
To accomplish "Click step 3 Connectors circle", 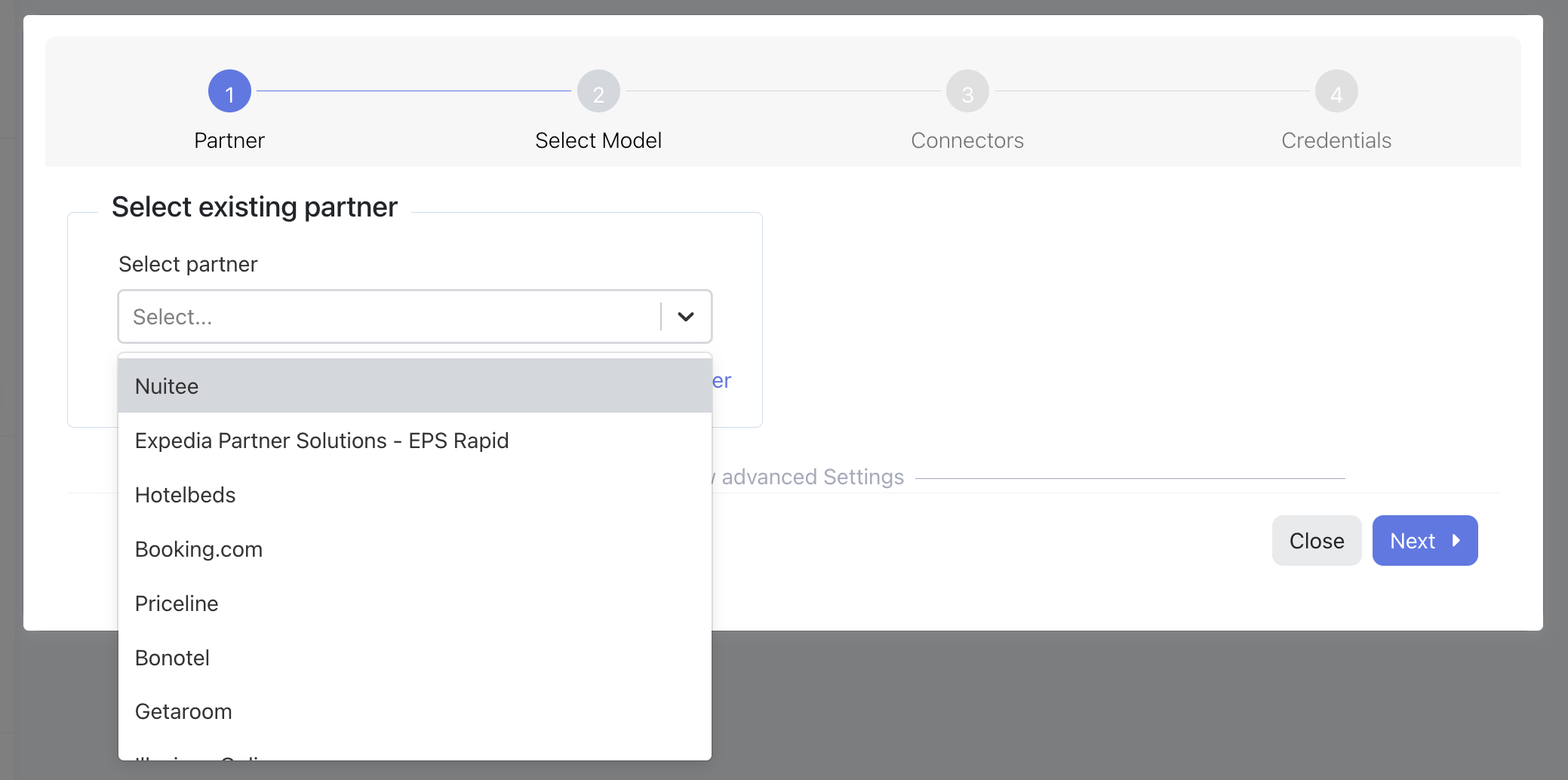I will click(x=967, y=91).
